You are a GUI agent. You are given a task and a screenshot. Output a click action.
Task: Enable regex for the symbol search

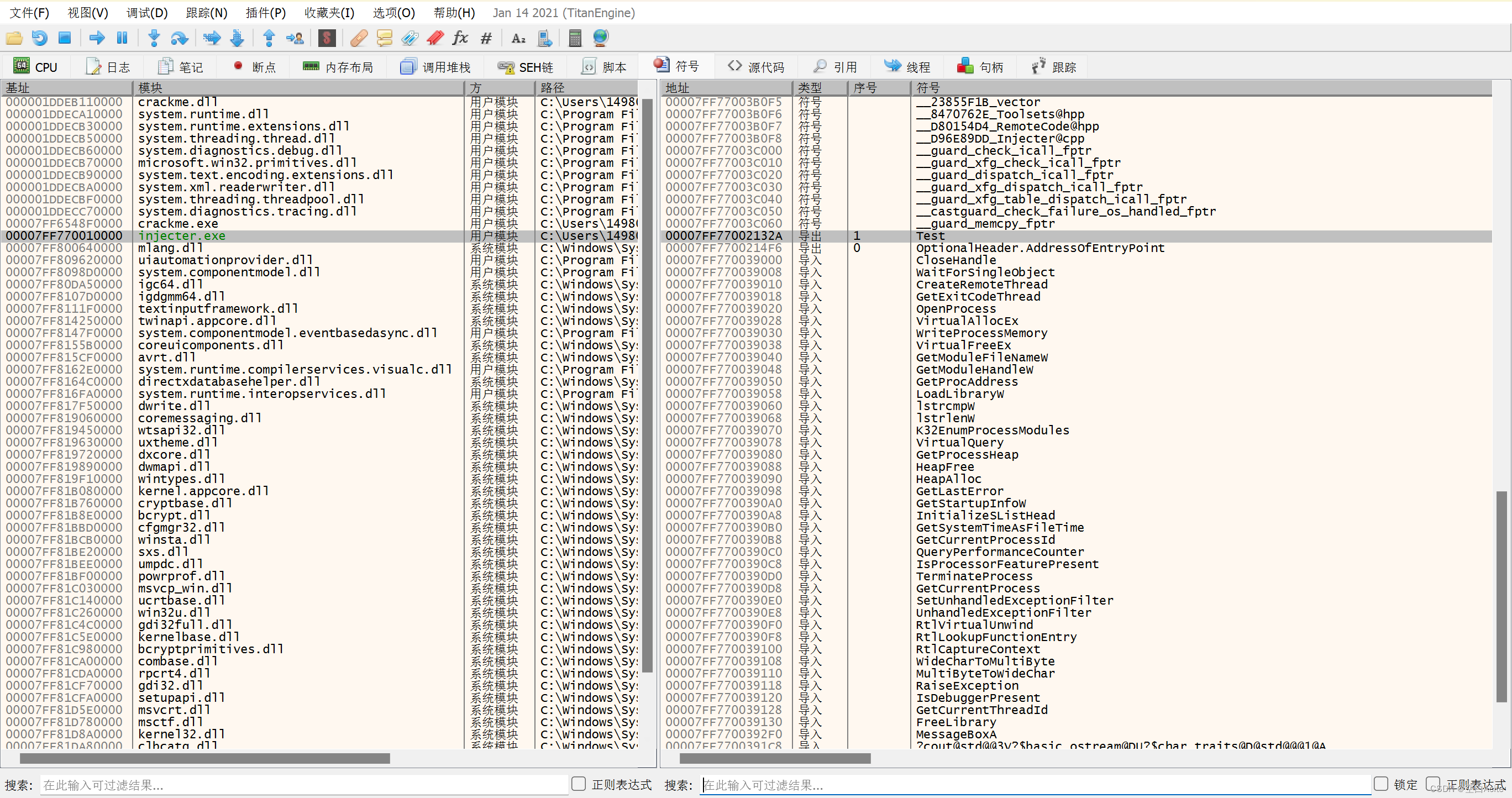[1433, 784]
